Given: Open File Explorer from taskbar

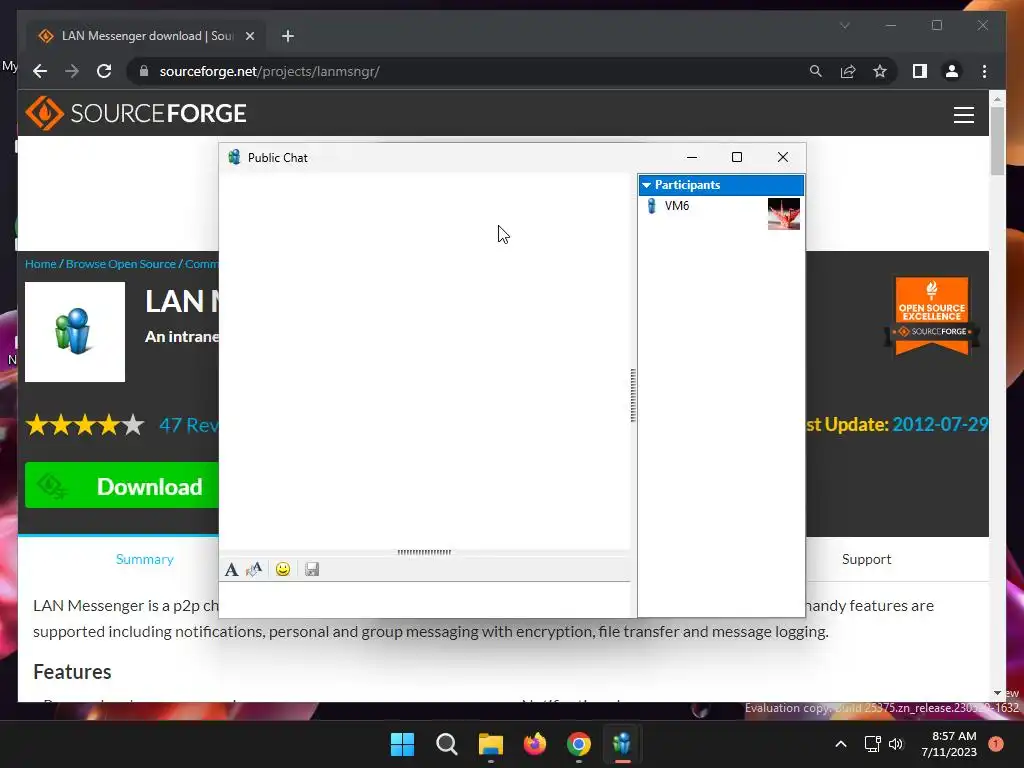Looking at the screenshot, I should click(490, 744).
